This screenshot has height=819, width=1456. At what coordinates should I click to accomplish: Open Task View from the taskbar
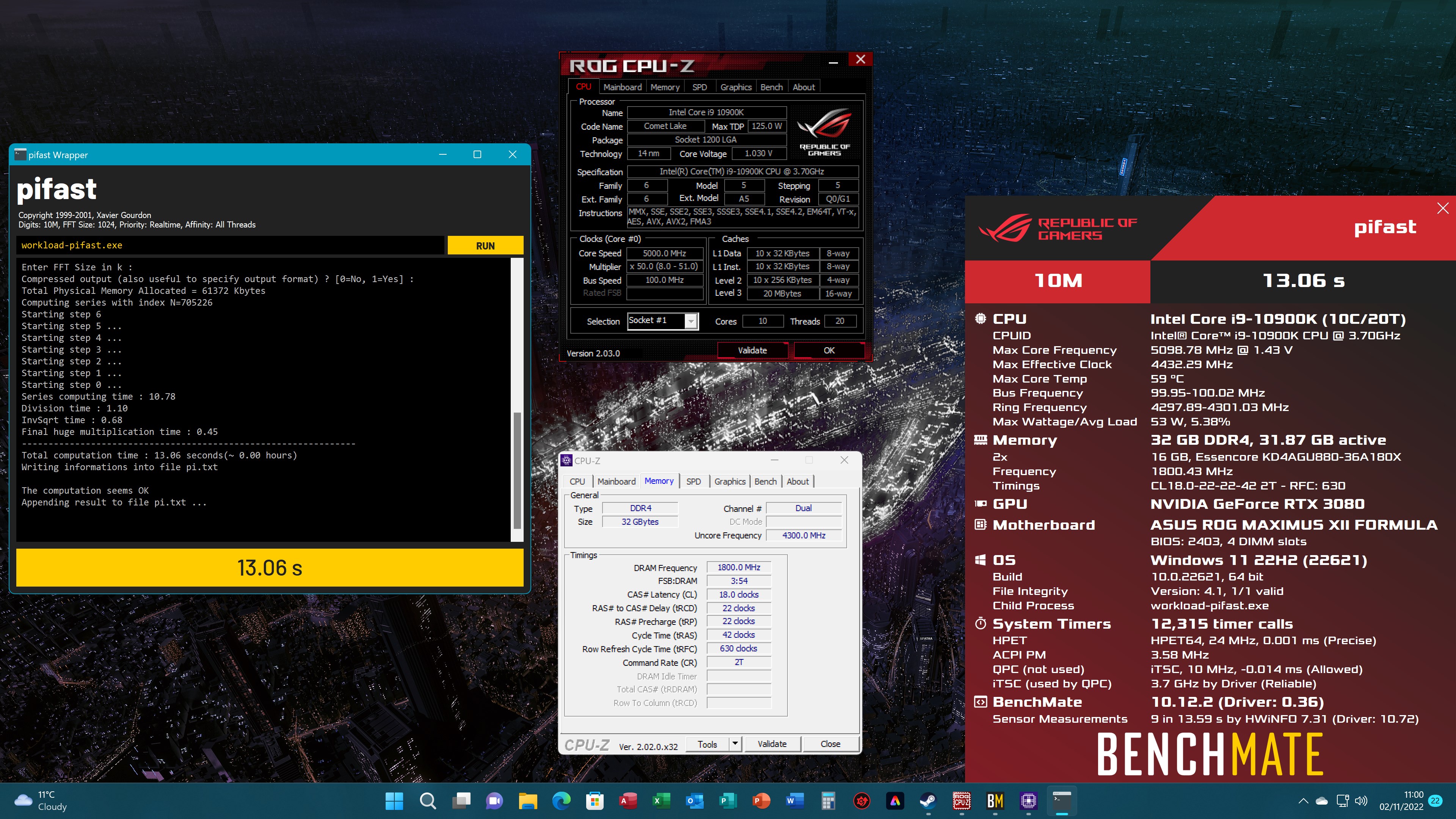461,800
